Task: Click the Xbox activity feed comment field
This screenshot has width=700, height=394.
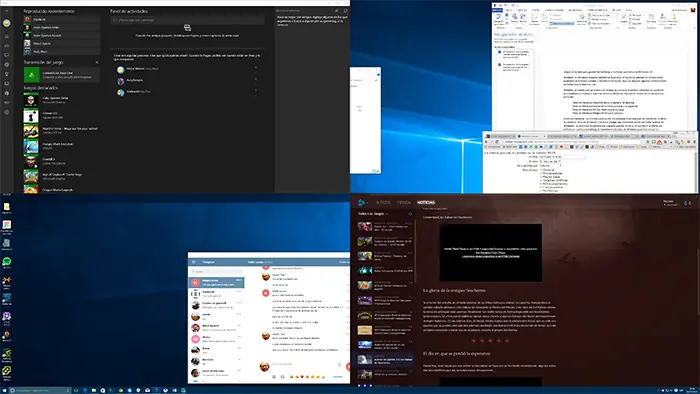Action: point(188,20)
